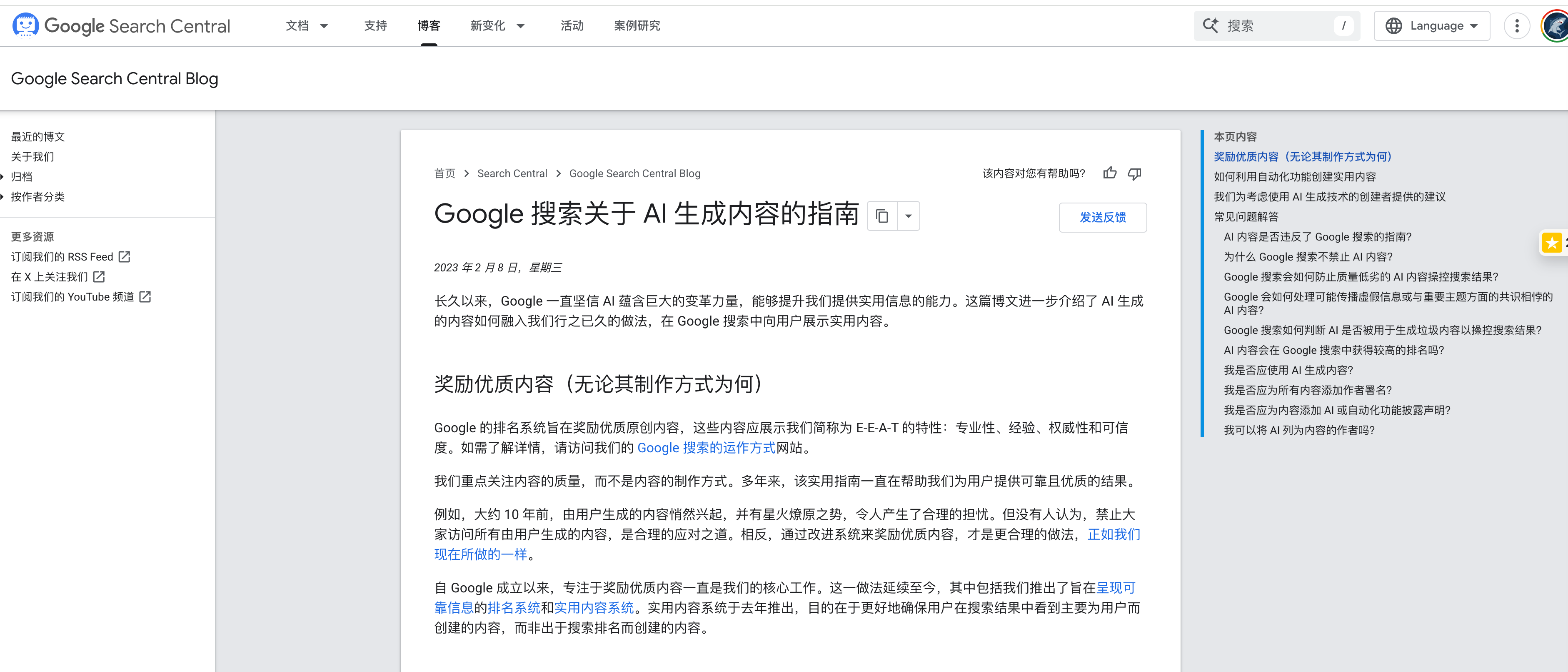Open the dropdown arrow next to copy button

[908, 216]
